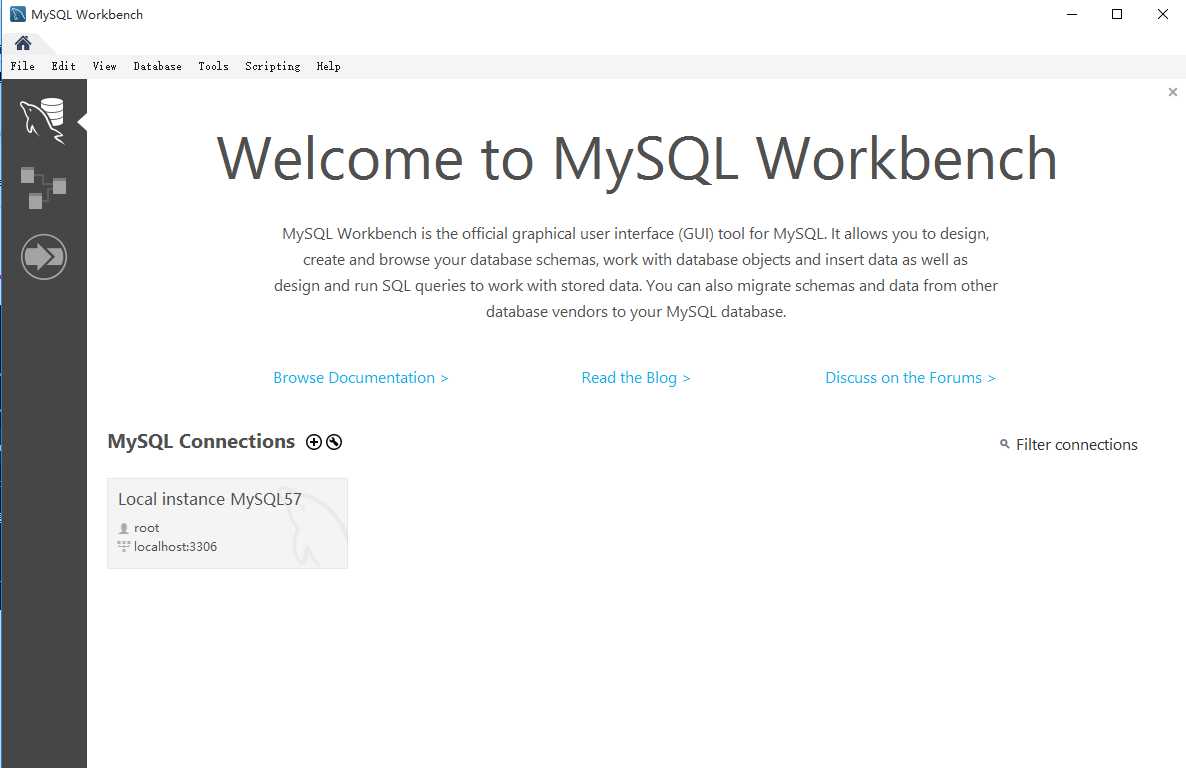Image resolution: width=1186 pixels, height=768 pixels.
Task: Open the Home tab icon
Action: click(23, 43)
